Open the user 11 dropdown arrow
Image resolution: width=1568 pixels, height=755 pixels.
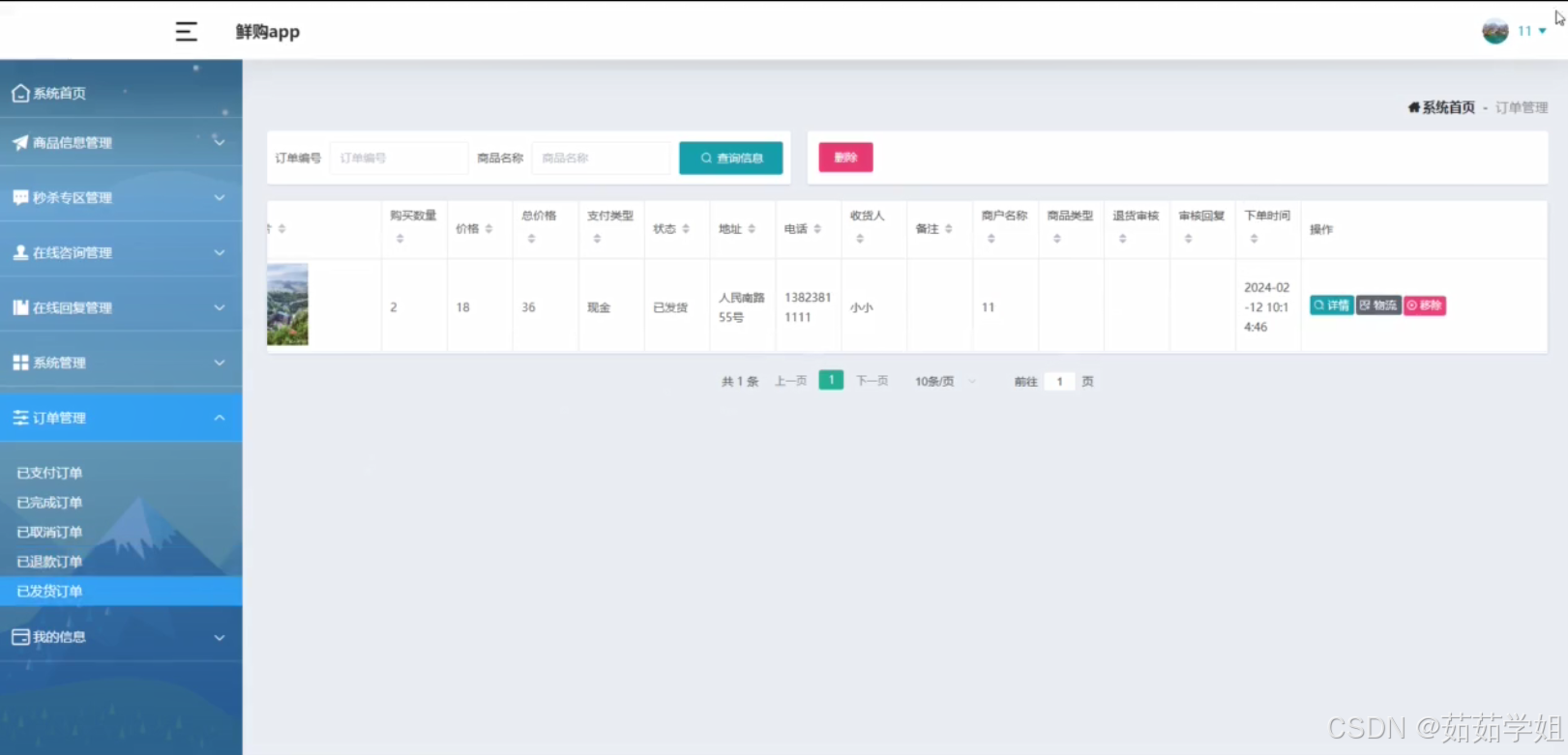[x=1542, y=31]
